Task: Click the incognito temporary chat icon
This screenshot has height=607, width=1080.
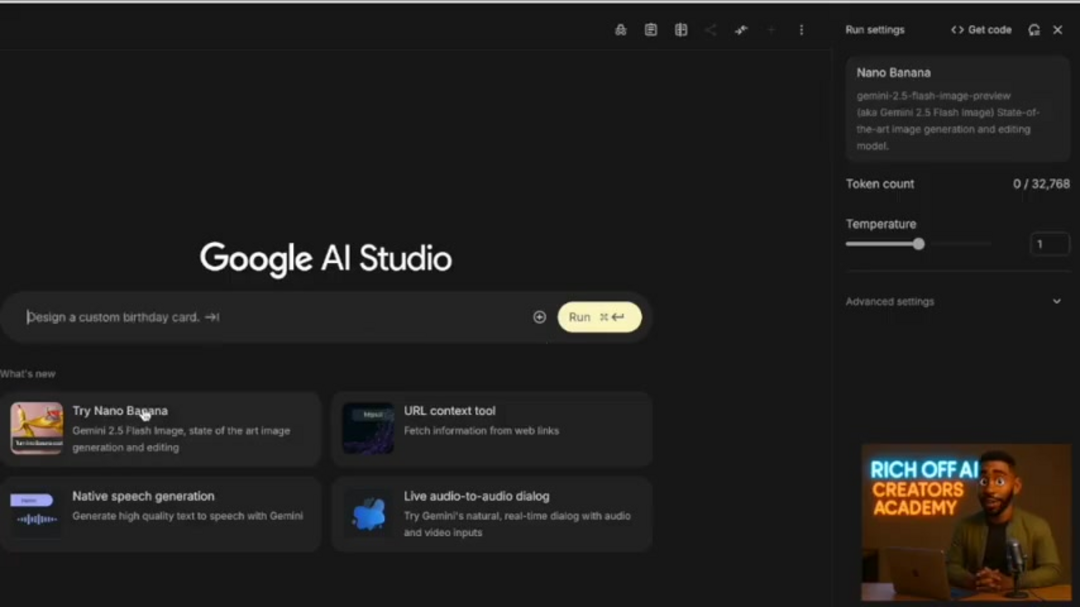Action: [621, 30]
